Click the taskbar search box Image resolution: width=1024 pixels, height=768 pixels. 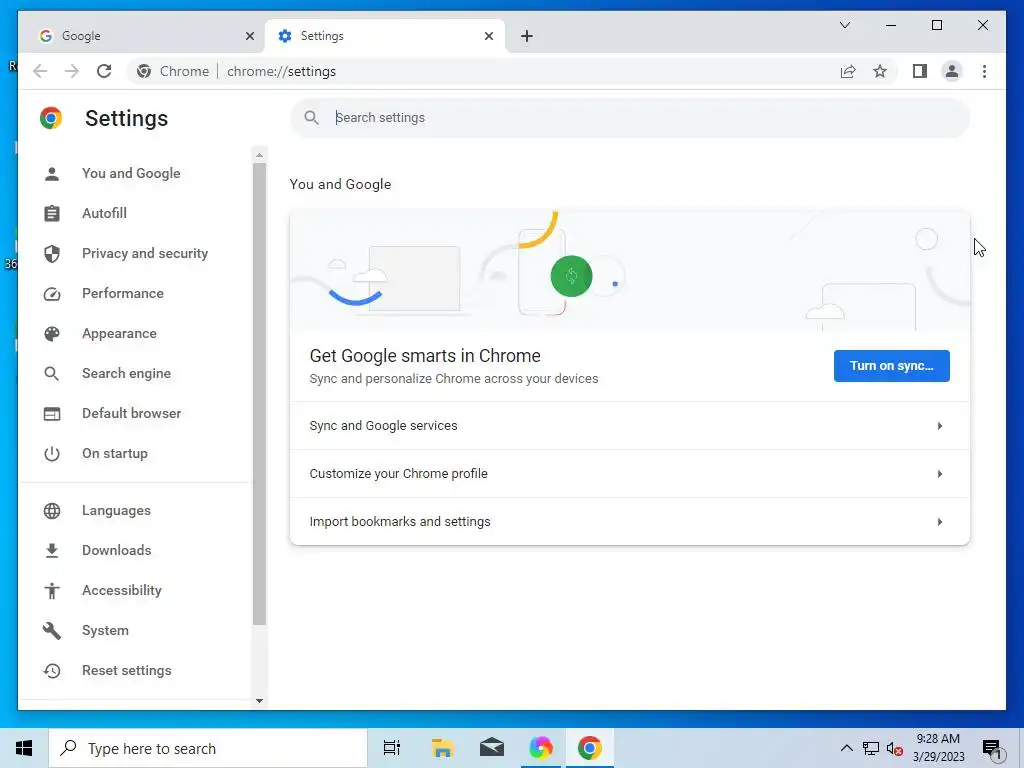[x=208, y=748]
